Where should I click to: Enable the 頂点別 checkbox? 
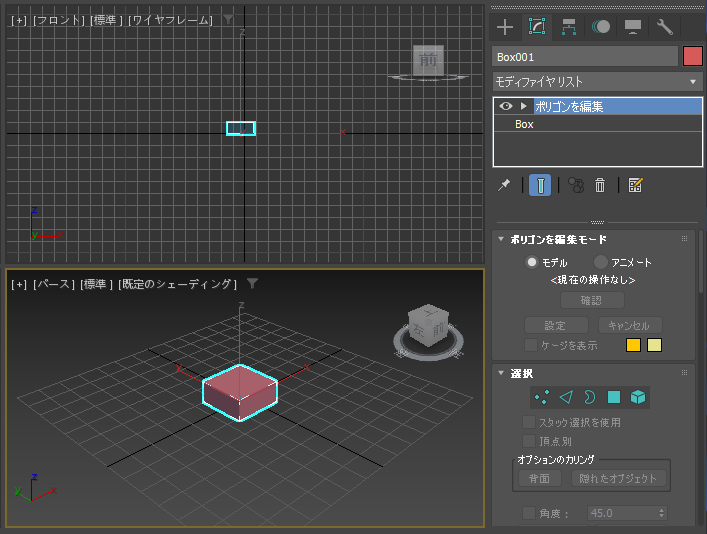point(528,441)
